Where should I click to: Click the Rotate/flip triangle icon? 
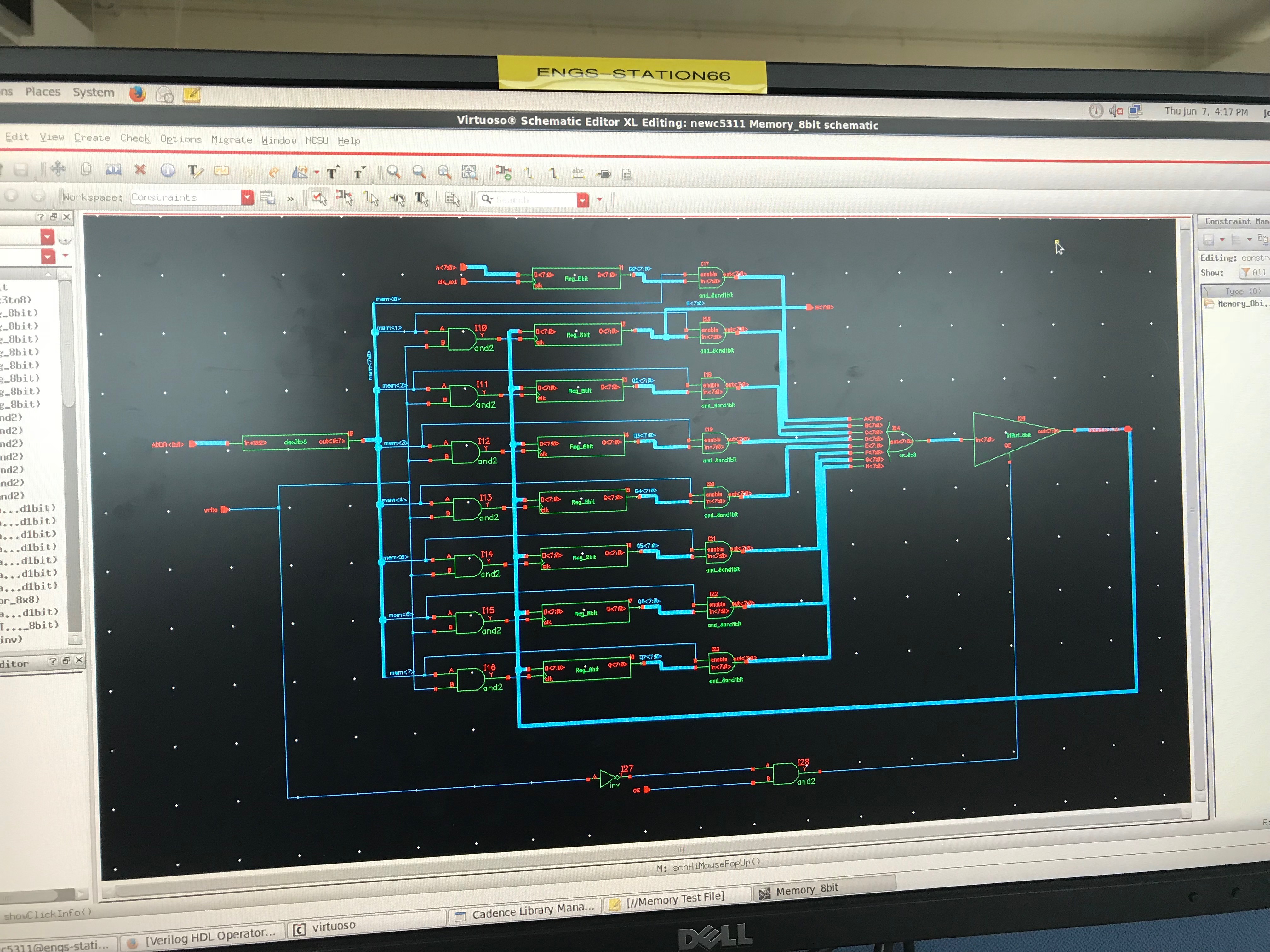click(x=300, y=172)
